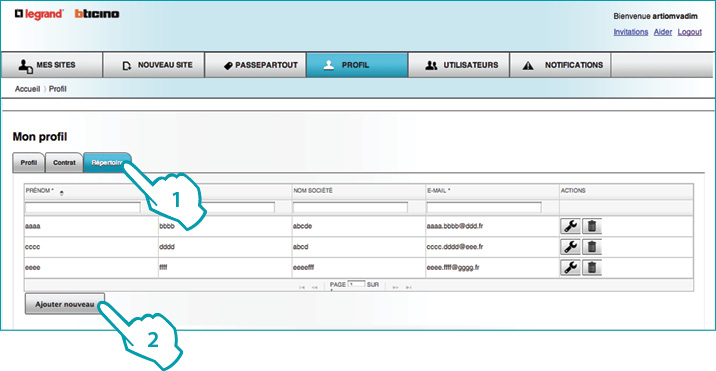Click the Mon profil heading
716x371 pixels.
point(40,137)
